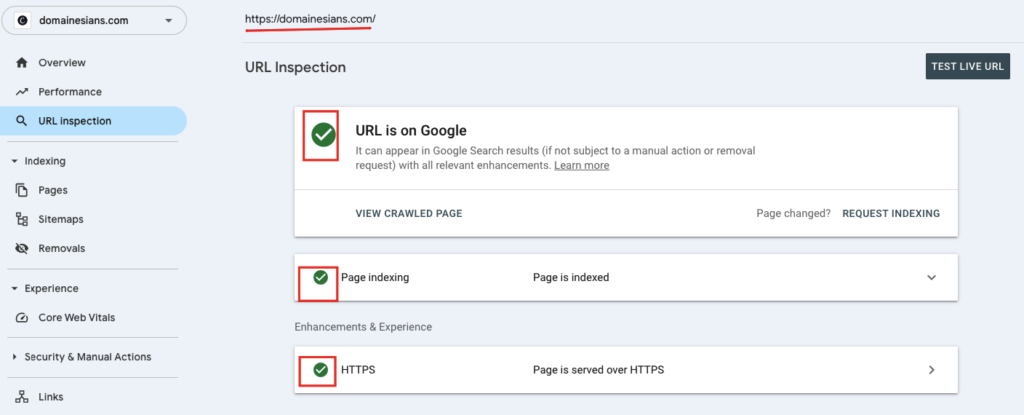Click VIEW CRAWLED PAGE
This screenshot has width=1024, height=415.
coord(409,214)
